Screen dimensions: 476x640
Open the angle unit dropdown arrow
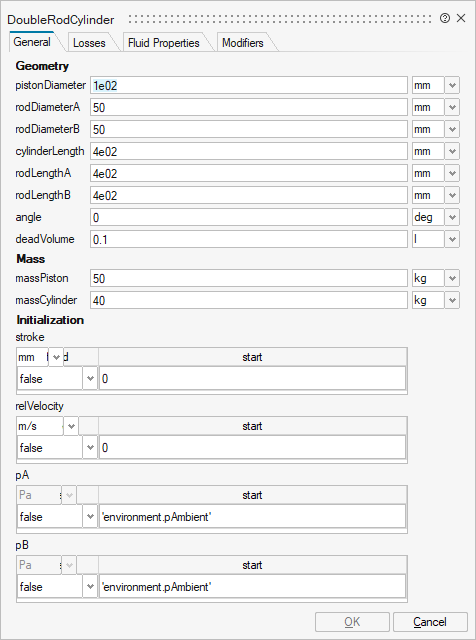[x=452, y=217]
